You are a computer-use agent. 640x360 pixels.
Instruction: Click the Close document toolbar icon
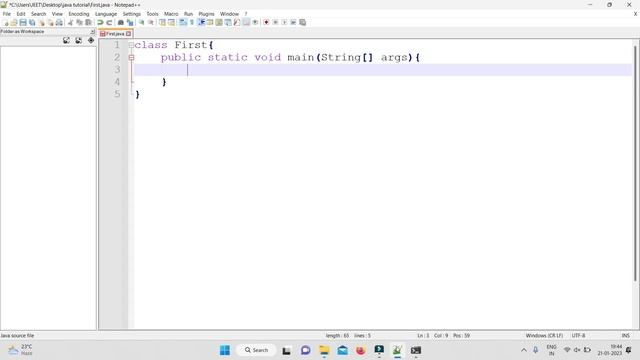(41, 22)
